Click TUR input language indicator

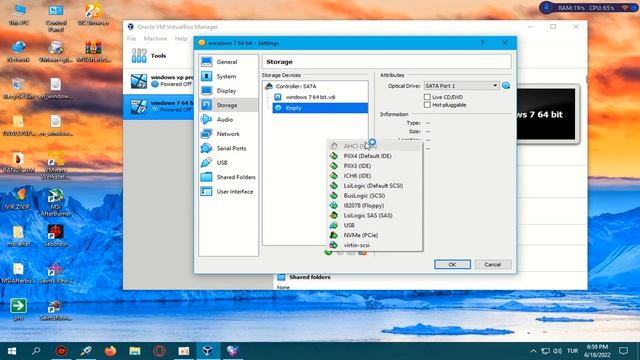(x=573, y=351)
